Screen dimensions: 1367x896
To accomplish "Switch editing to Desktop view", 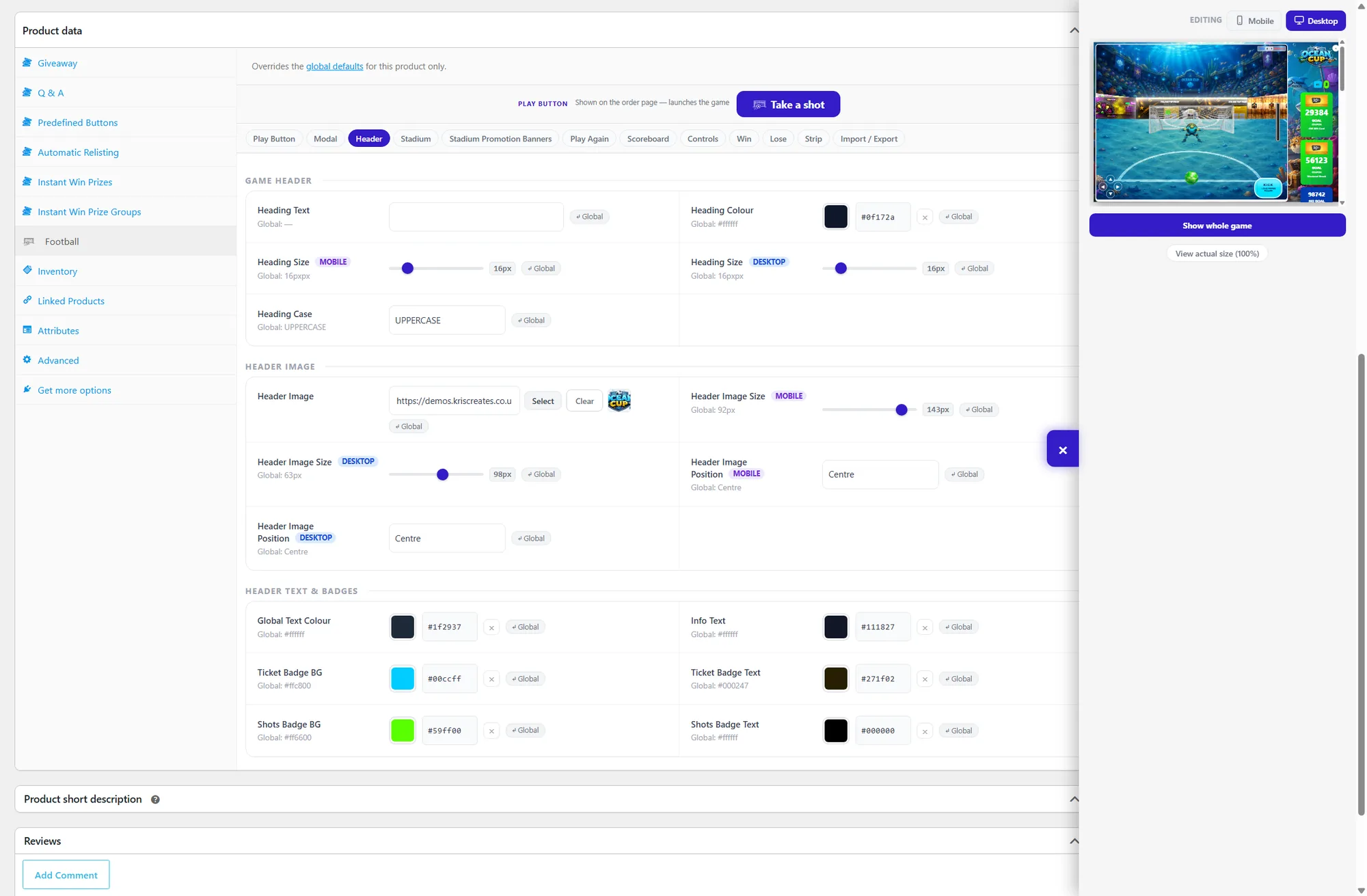I will point(1316,21).
